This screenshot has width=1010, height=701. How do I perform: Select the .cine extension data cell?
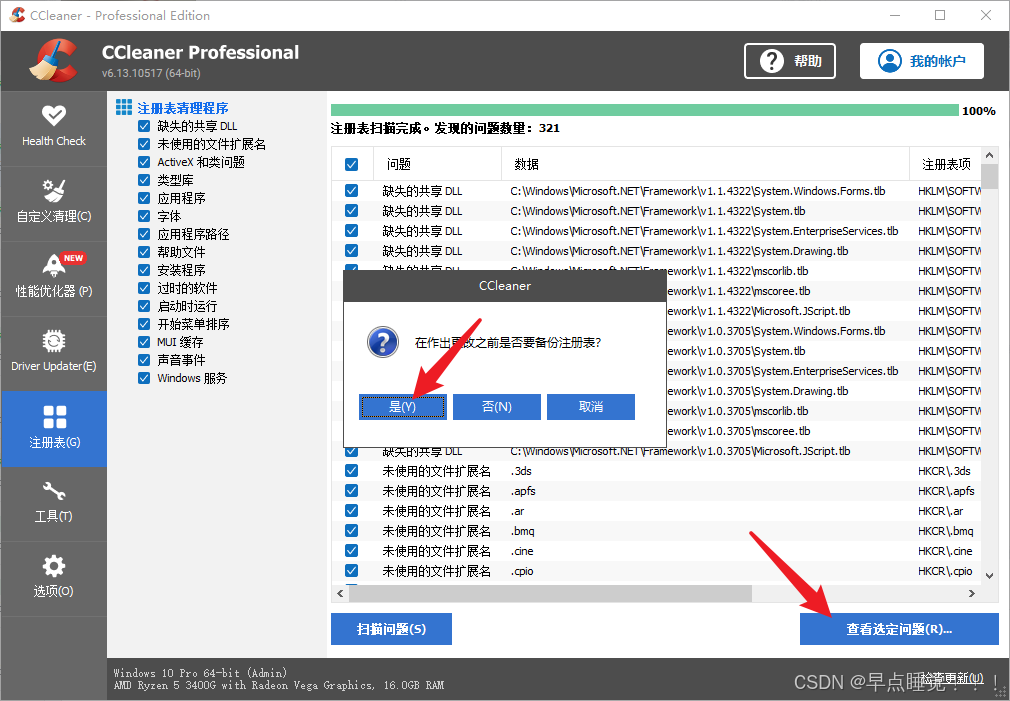[x=522, y=551]
